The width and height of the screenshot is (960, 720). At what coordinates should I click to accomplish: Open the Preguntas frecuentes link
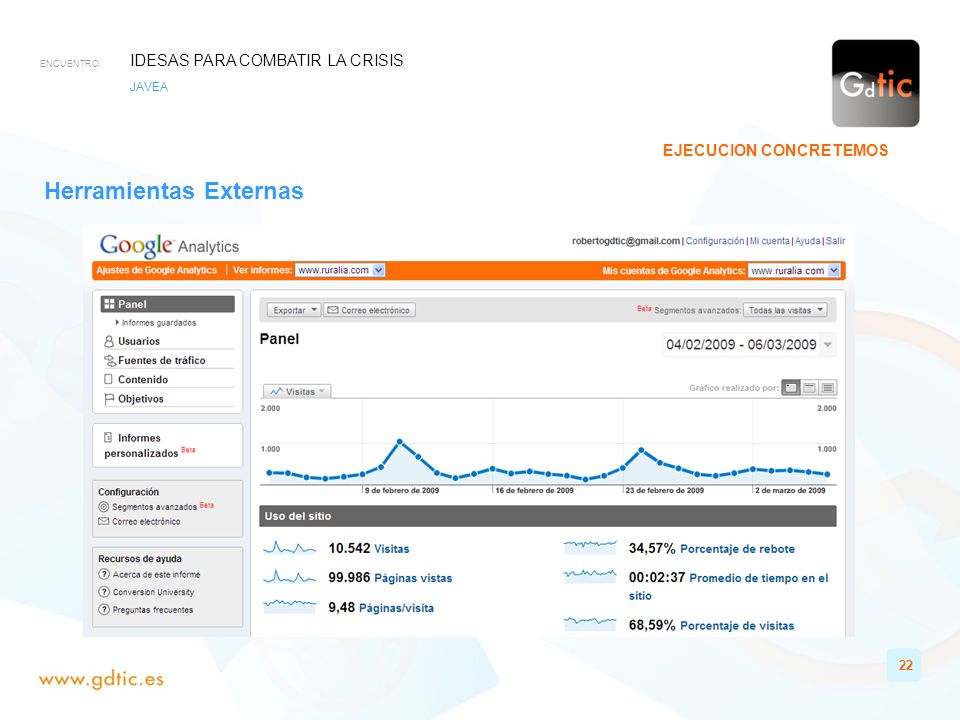click(153, 610)
